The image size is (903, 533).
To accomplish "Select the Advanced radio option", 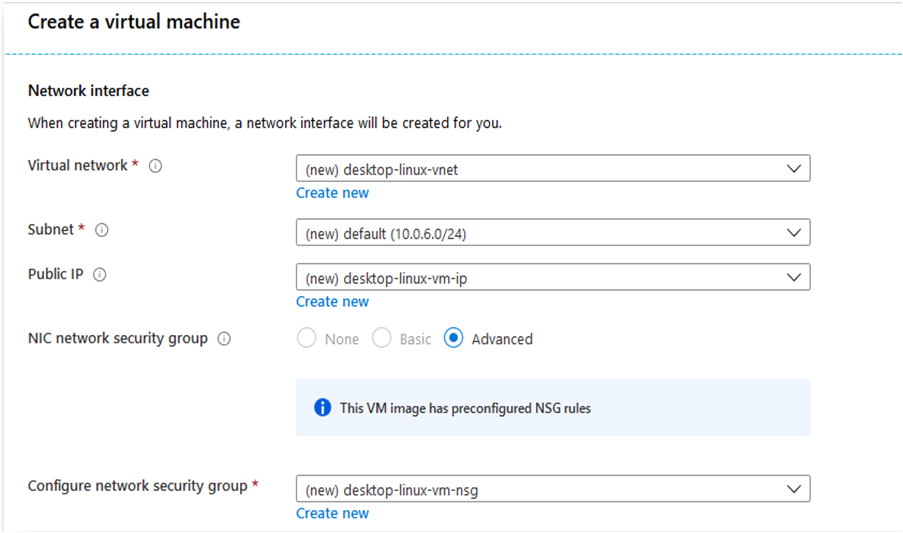I will (x=453, y=338).
